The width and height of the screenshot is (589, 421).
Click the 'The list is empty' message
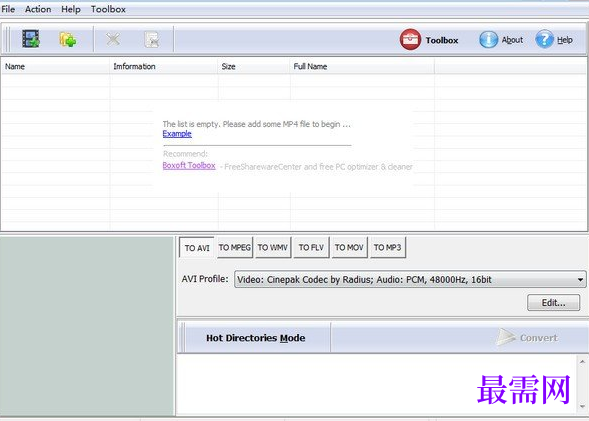coord(256,124)
